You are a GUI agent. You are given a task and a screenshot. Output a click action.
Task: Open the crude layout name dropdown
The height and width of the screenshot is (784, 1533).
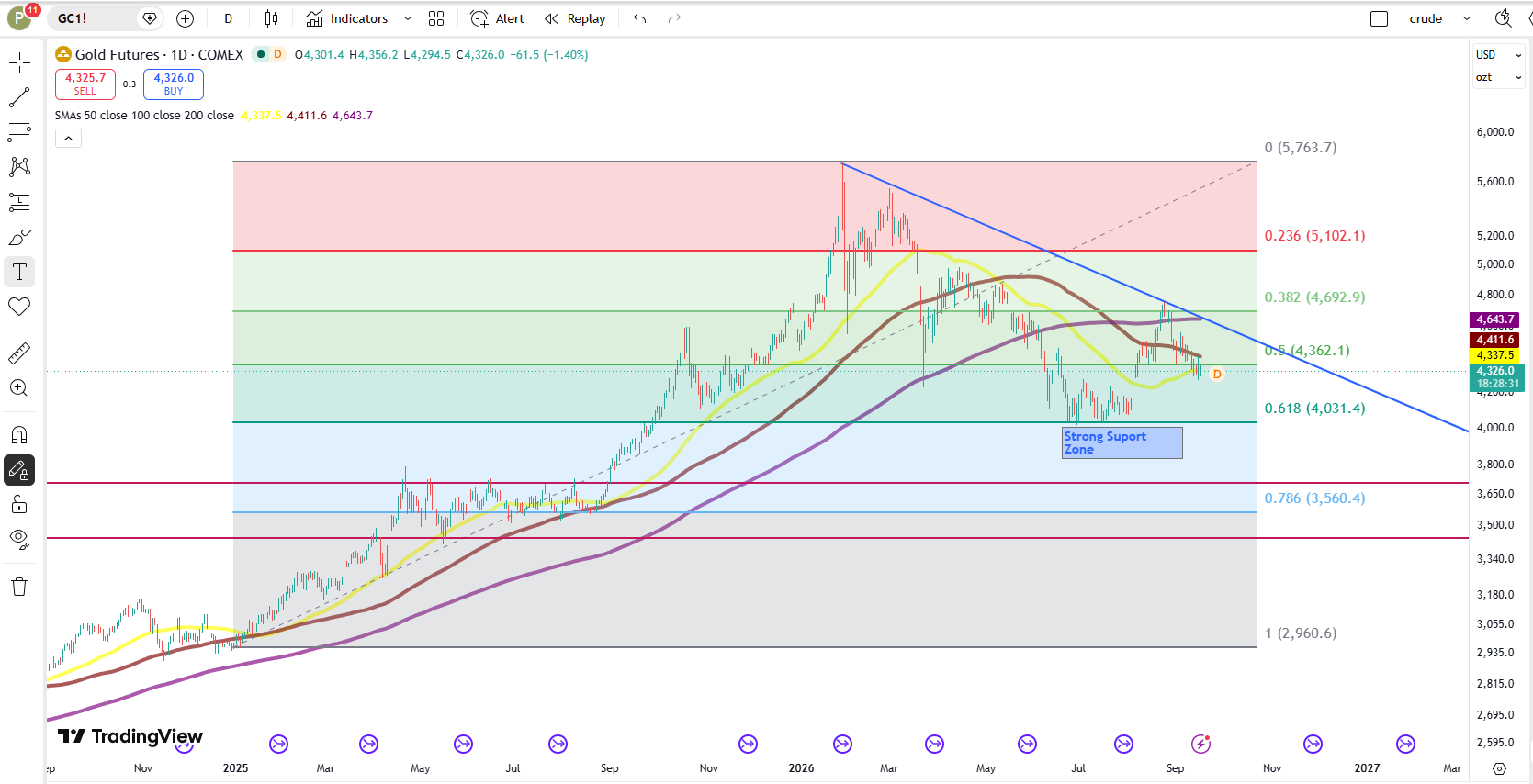click(1439, 18)
